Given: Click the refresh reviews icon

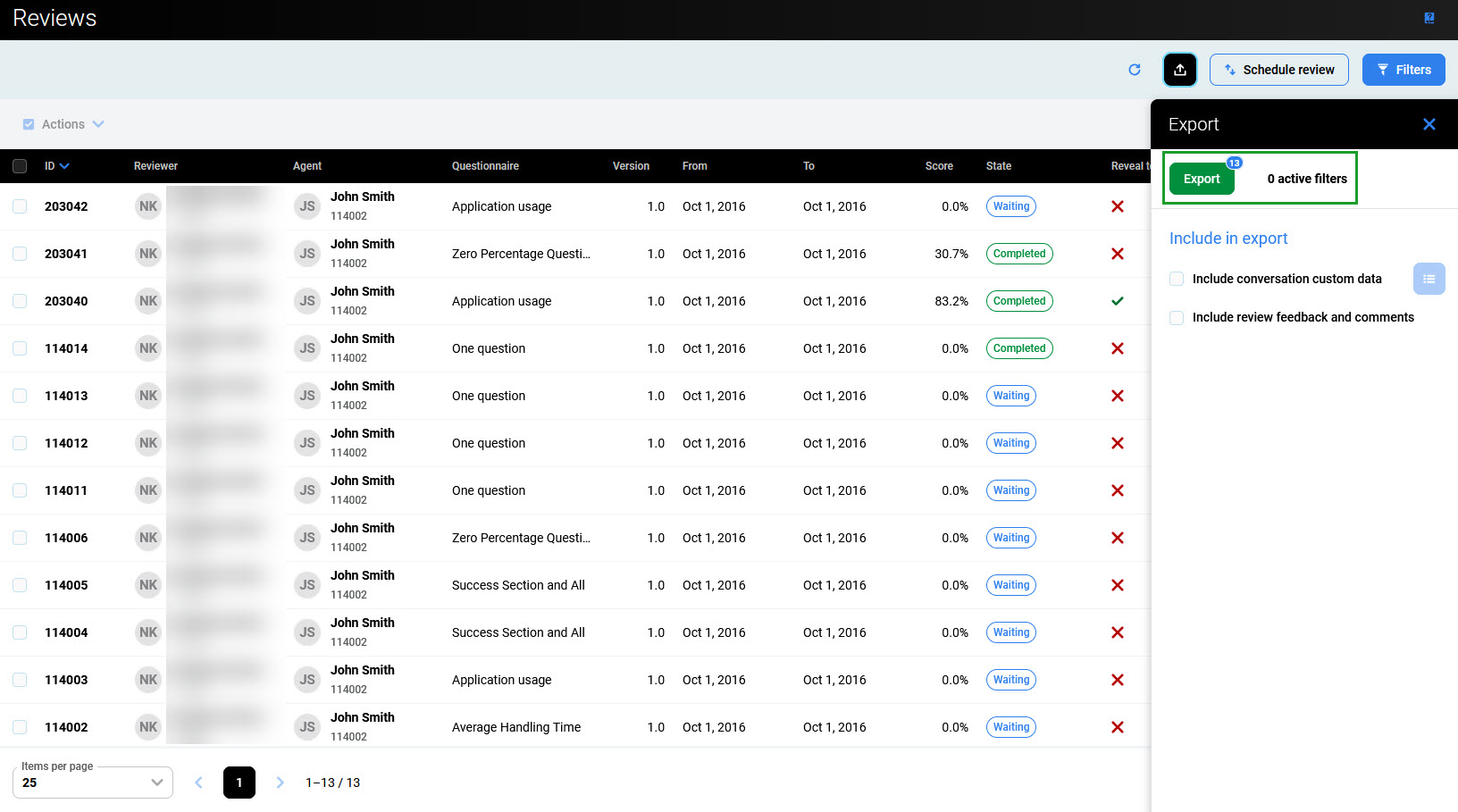Looking at the screenshot, I should tap(1135, 70).
